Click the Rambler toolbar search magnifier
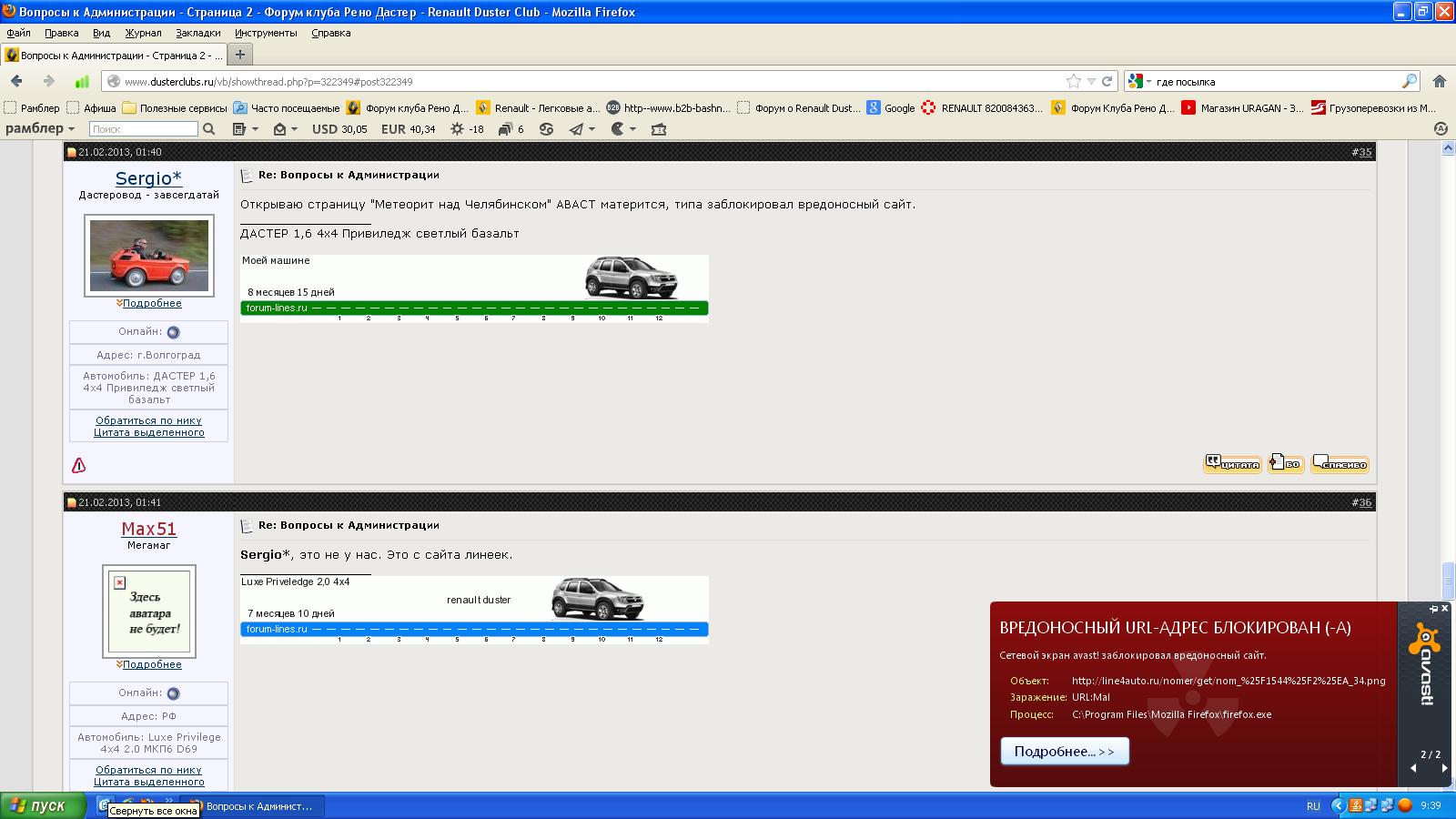Screen dimensions: 1456x819 pyautogui.click(x=209, y=129)
